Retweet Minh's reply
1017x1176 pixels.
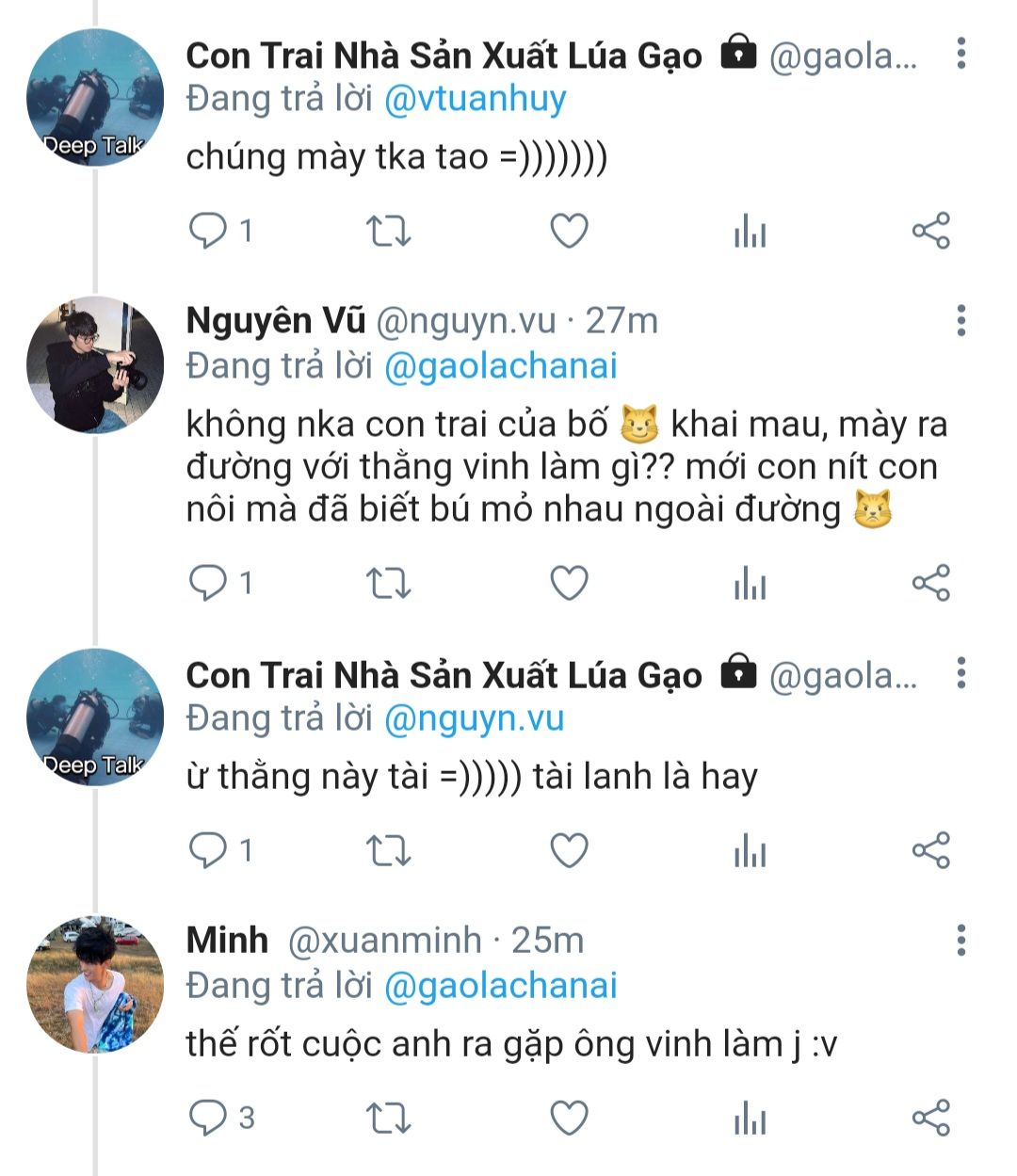pyautogui.click(x=388, y=1118)
